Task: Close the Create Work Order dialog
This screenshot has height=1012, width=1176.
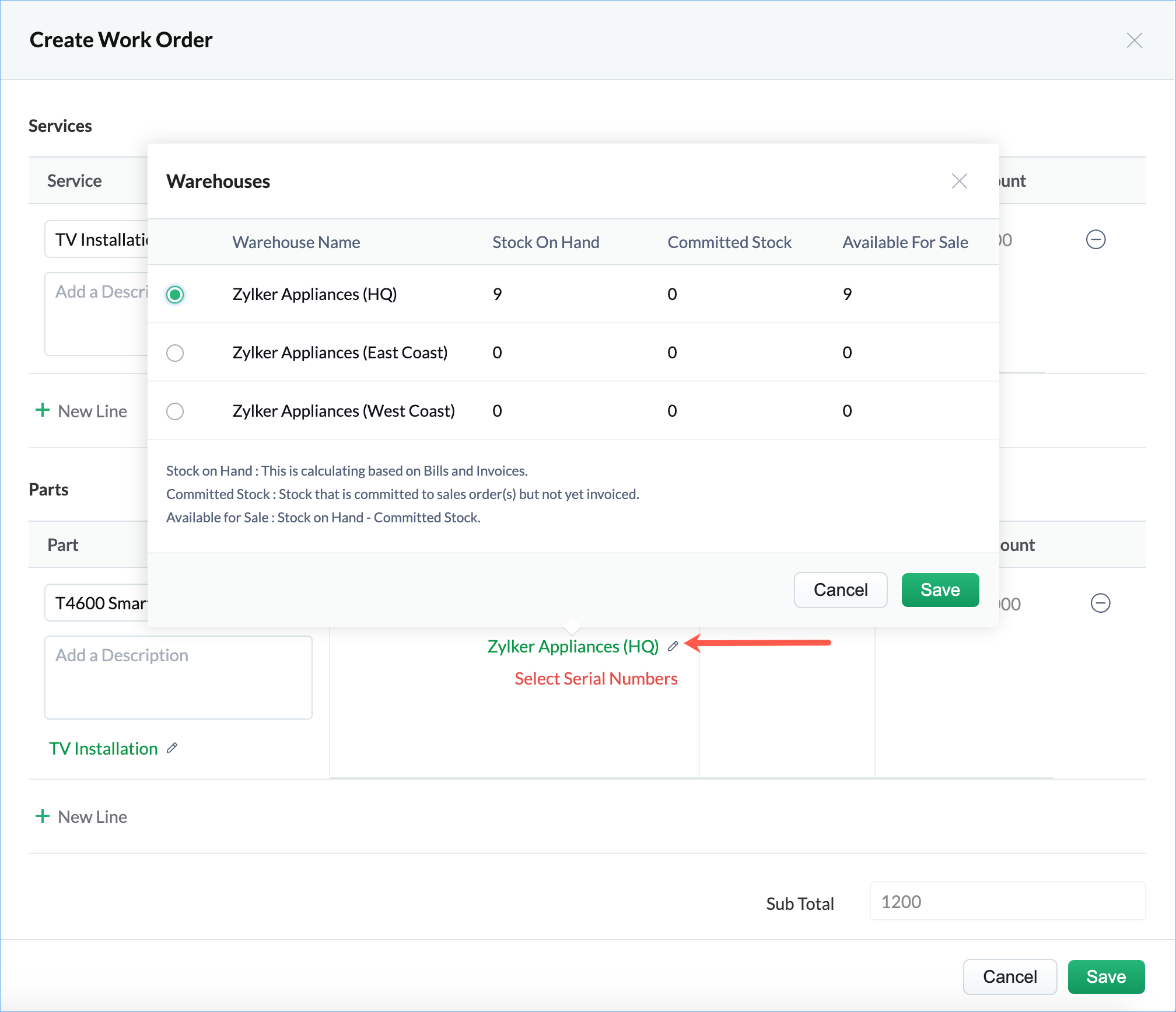Action: click(x=1134, y=40)
